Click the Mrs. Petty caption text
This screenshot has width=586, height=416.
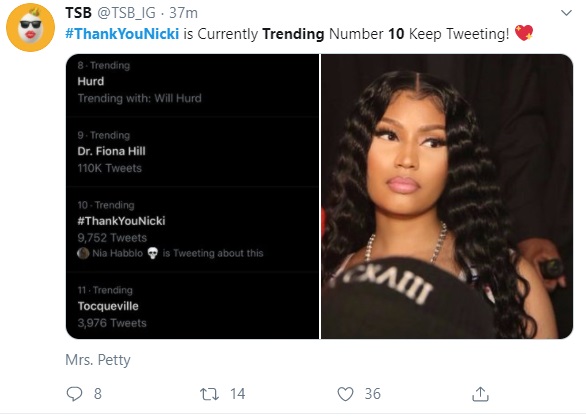coord(98,360)
